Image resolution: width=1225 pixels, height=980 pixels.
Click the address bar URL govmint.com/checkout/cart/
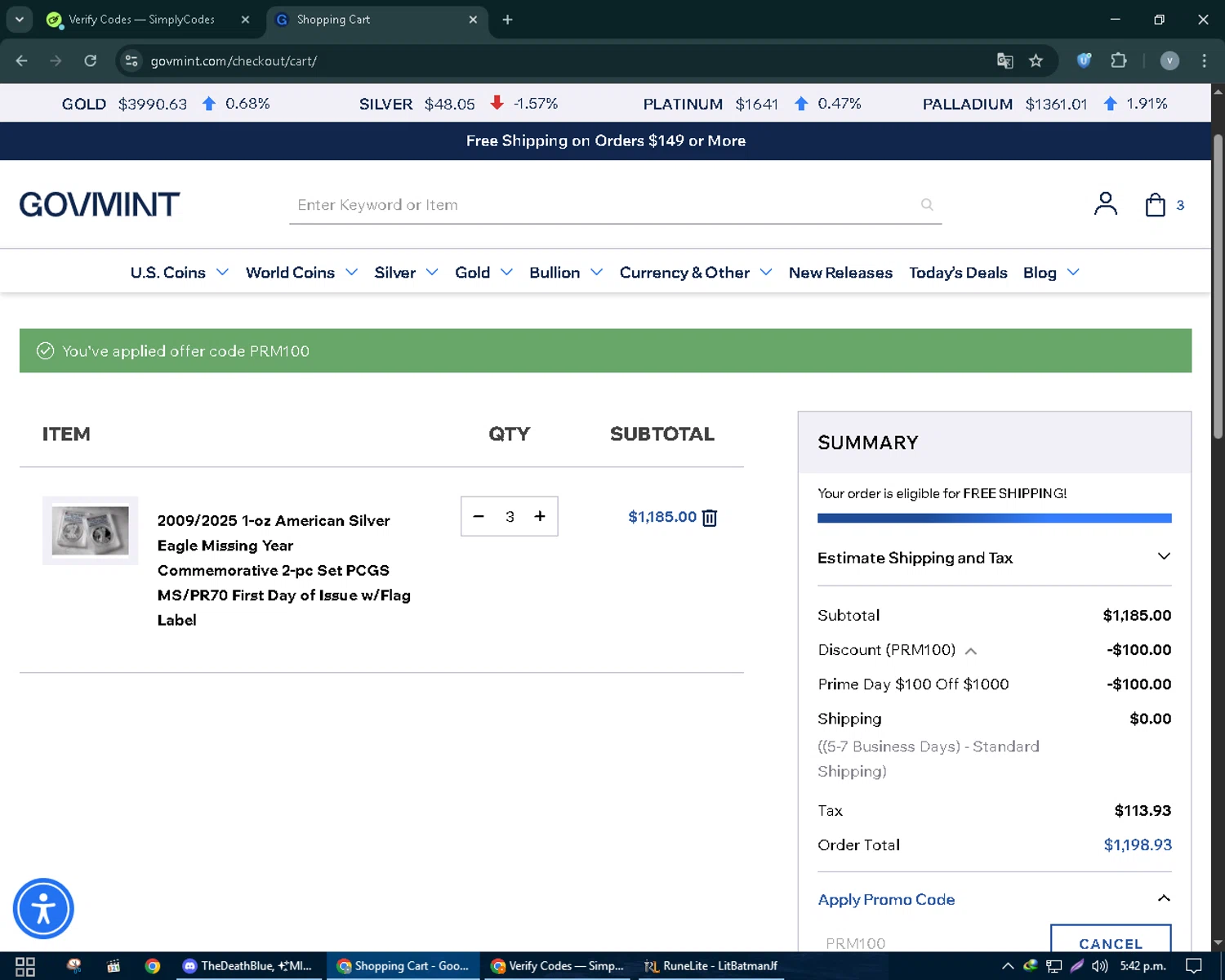(234, 61)
